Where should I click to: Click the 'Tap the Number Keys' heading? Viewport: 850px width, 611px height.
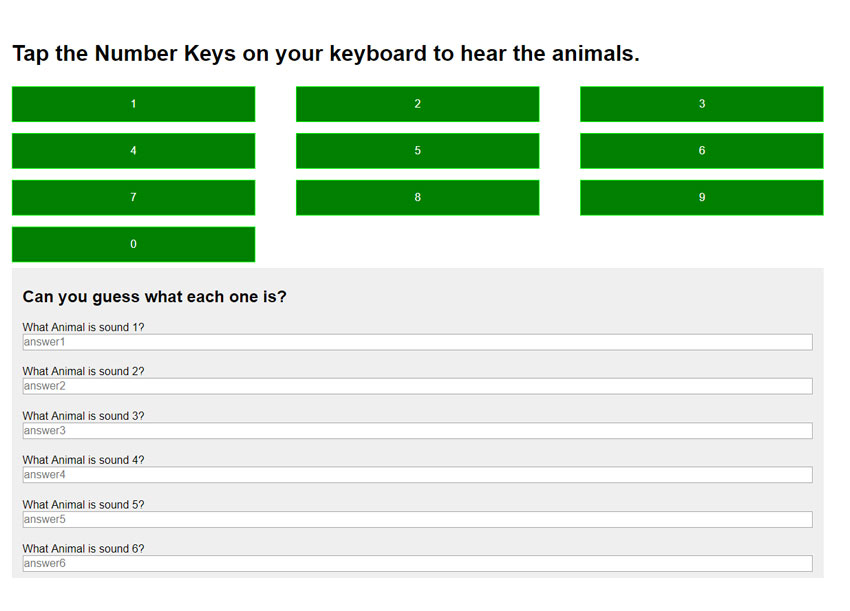(x=326, y=54)
